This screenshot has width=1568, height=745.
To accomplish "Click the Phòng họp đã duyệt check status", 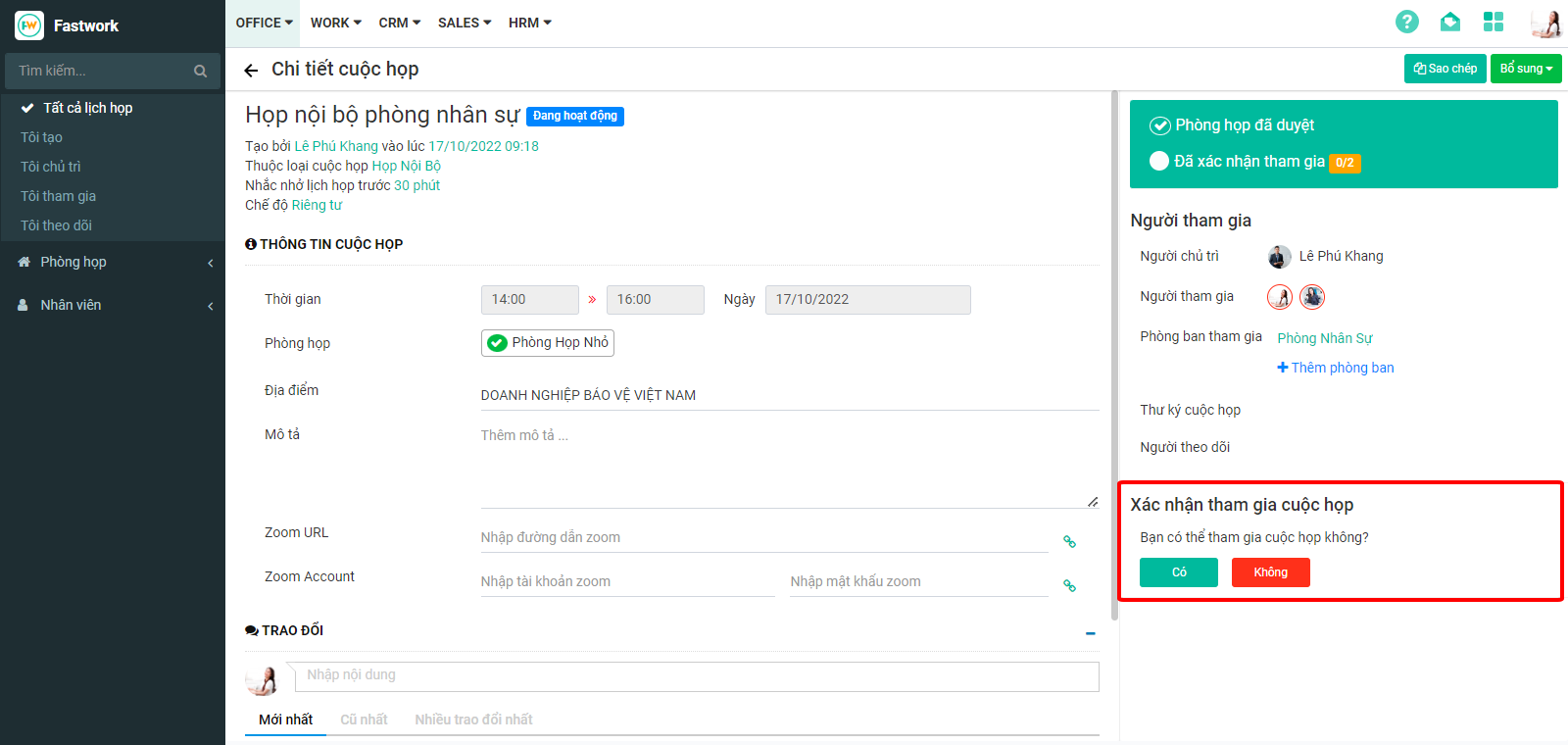I will click(1159, 125).
